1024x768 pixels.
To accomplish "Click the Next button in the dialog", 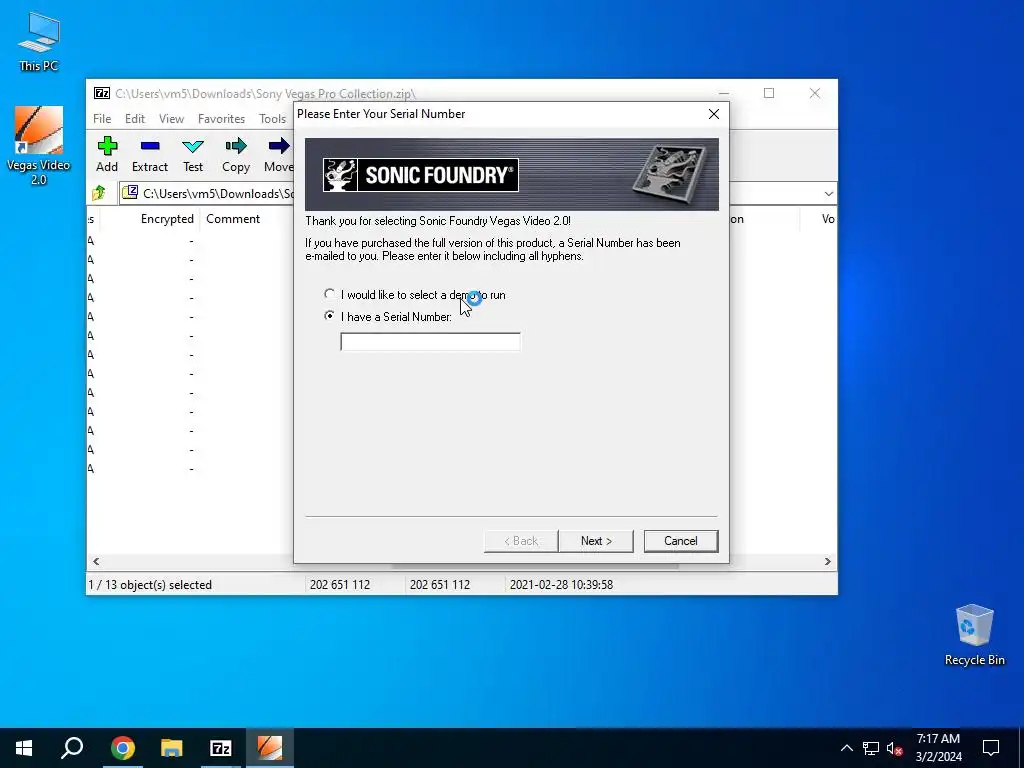I will point(596,541).
